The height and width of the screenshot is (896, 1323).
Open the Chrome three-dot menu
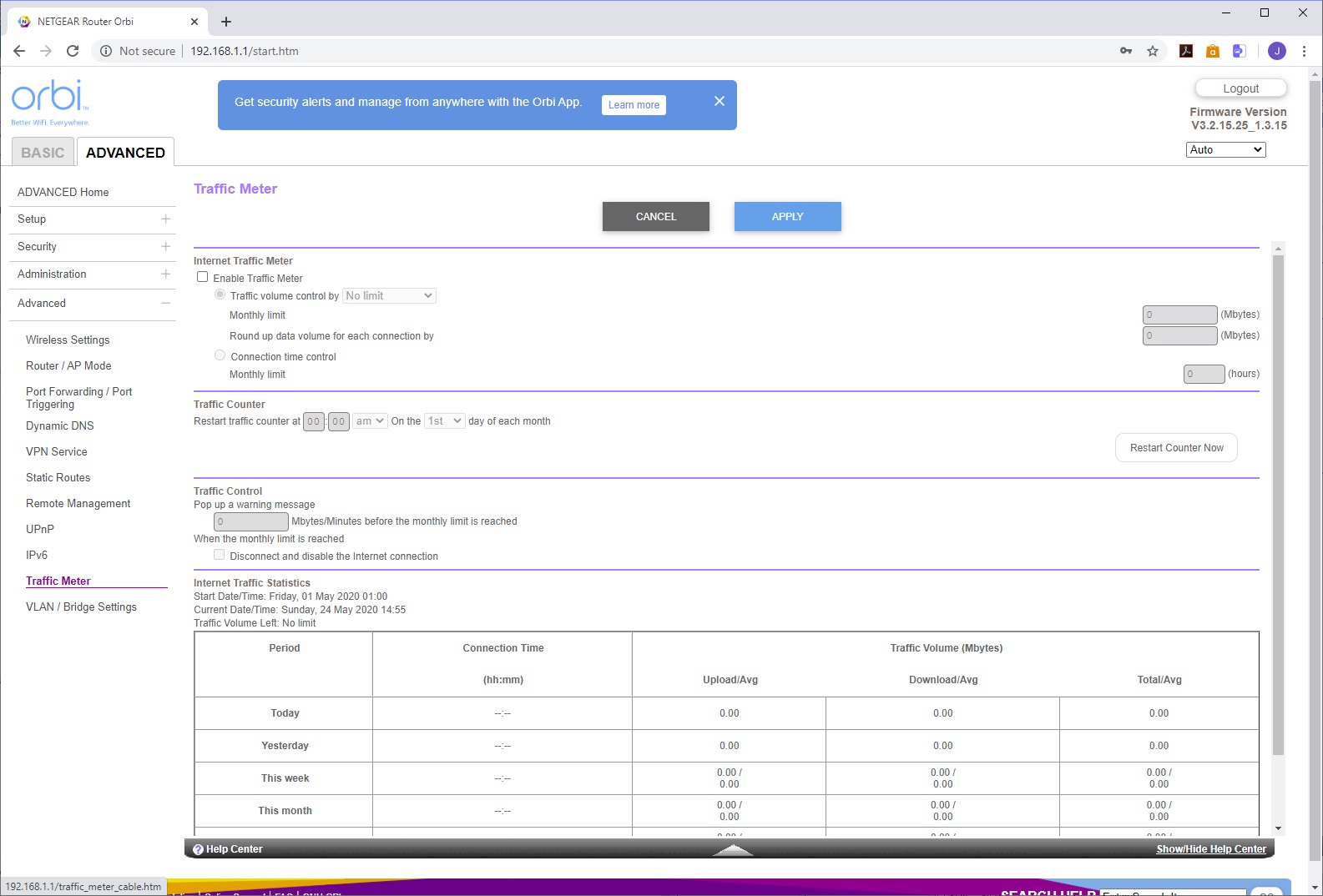point(1304,51)
